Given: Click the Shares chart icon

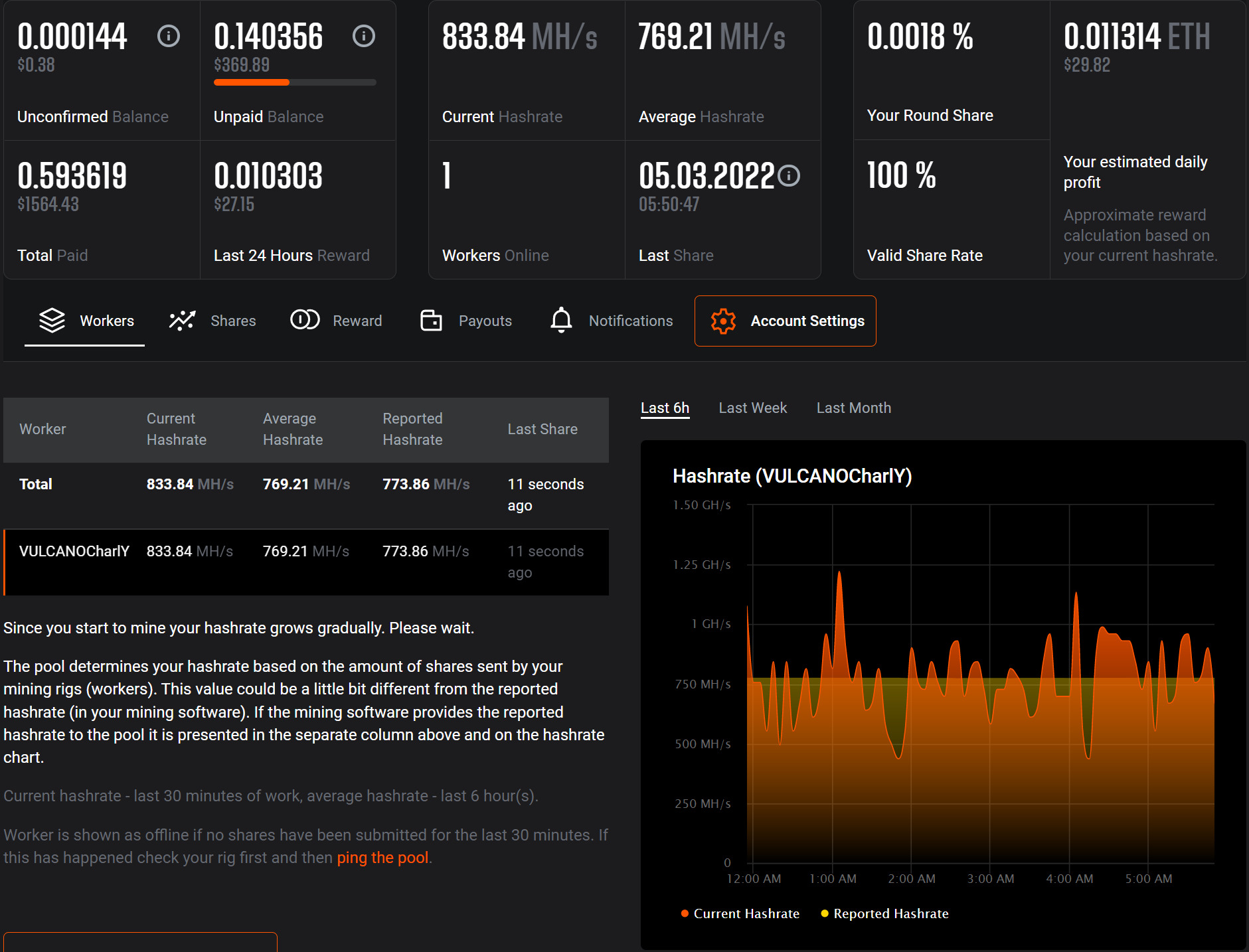Looking at the screenshot, I should tap(182, 321).
